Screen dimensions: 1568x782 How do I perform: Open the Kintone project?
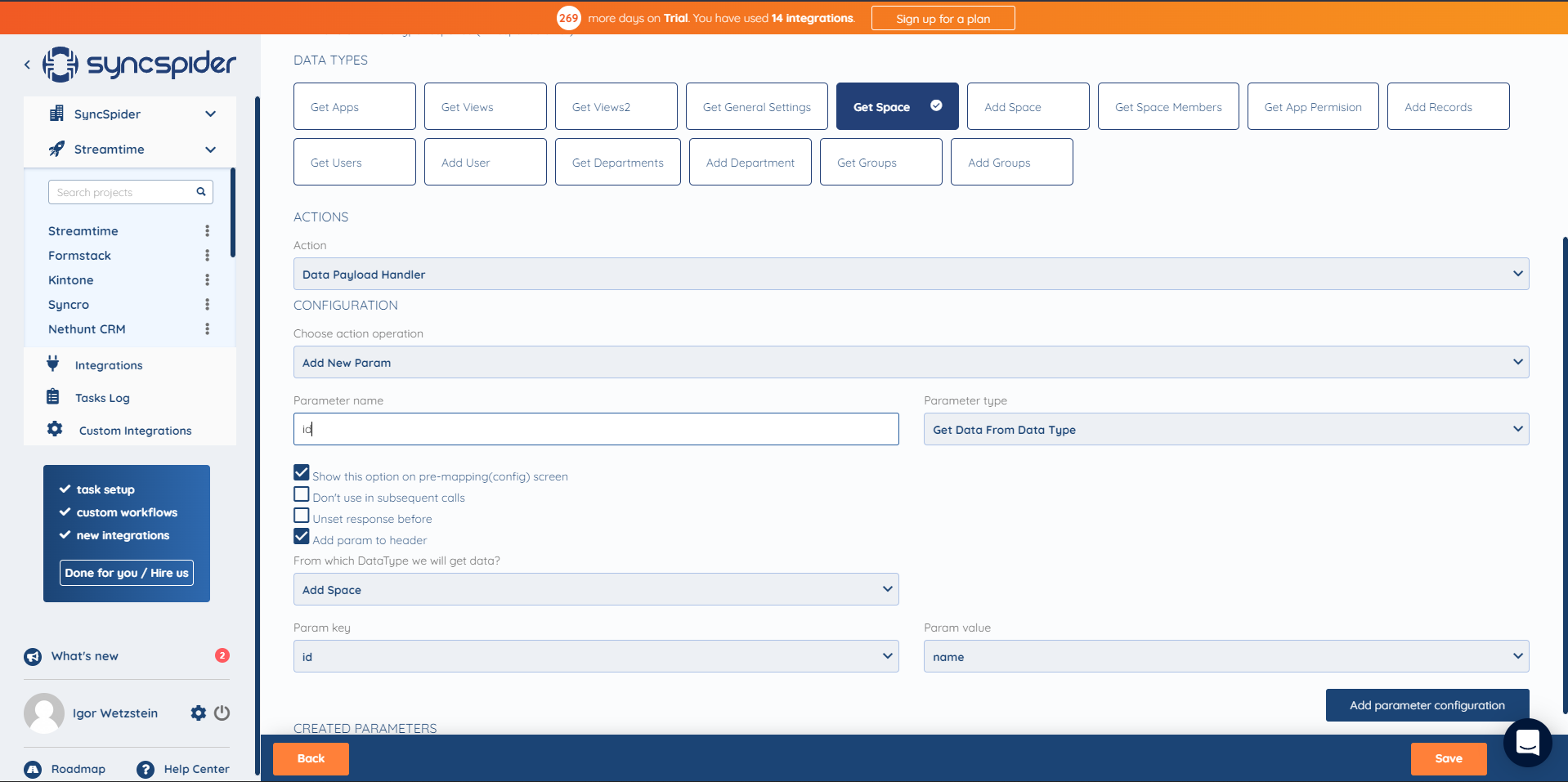click(x=71, y=280)
